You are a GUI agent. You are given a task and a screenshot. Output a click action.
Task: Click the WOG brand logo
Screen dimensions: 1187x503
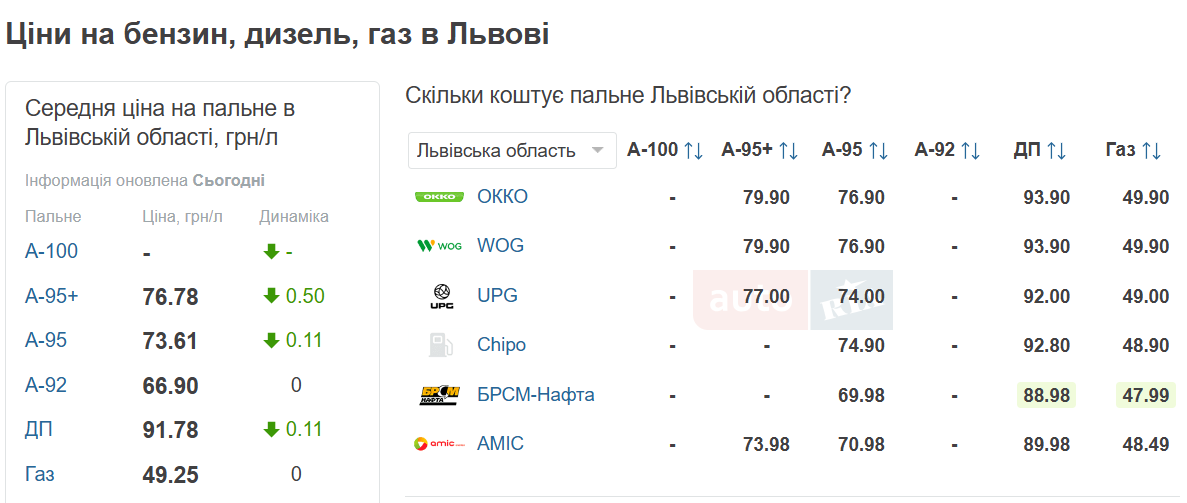[x=439, y=246]
